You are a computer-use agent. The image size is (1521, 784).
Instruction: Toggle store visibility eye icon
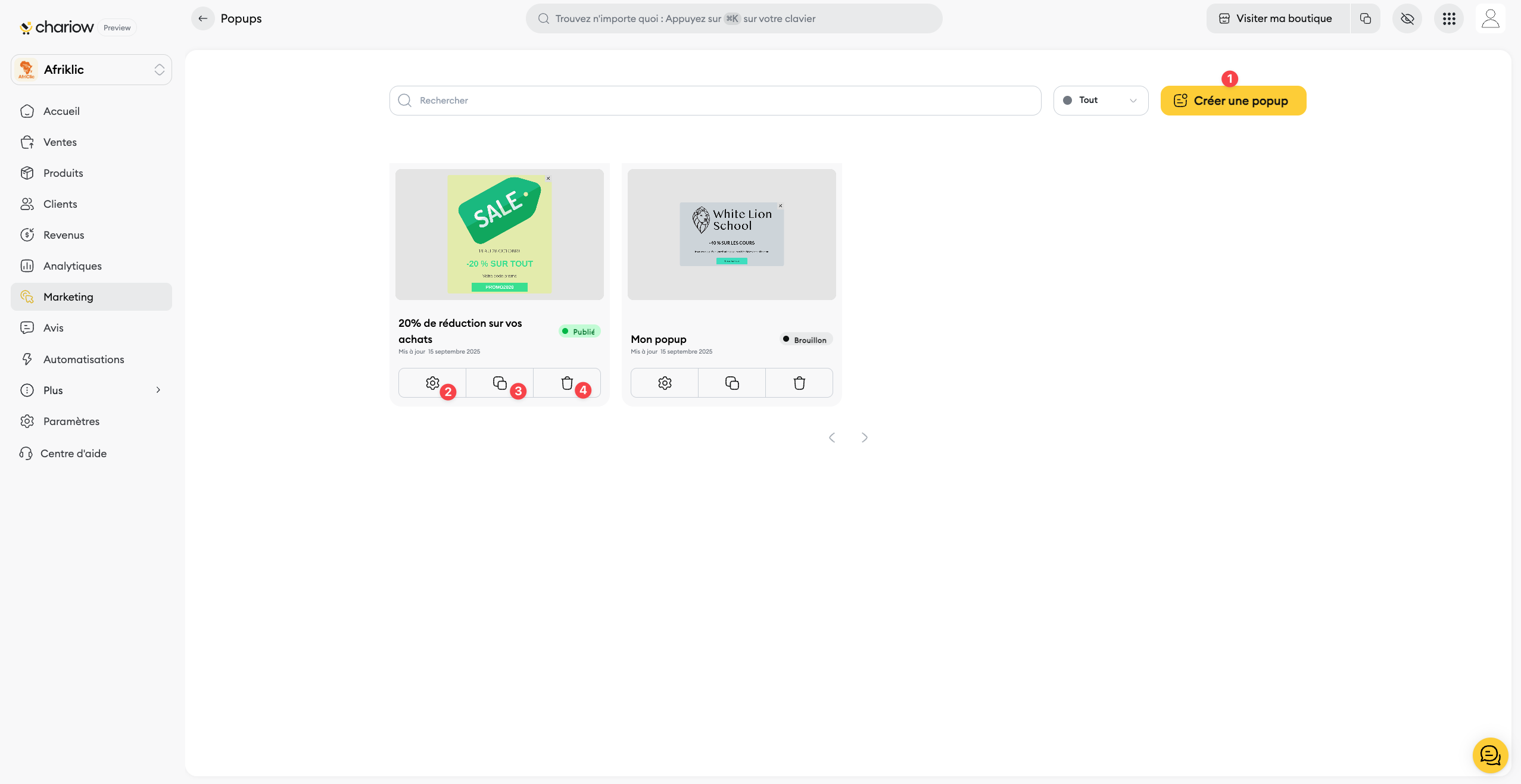coord(1407,18)
